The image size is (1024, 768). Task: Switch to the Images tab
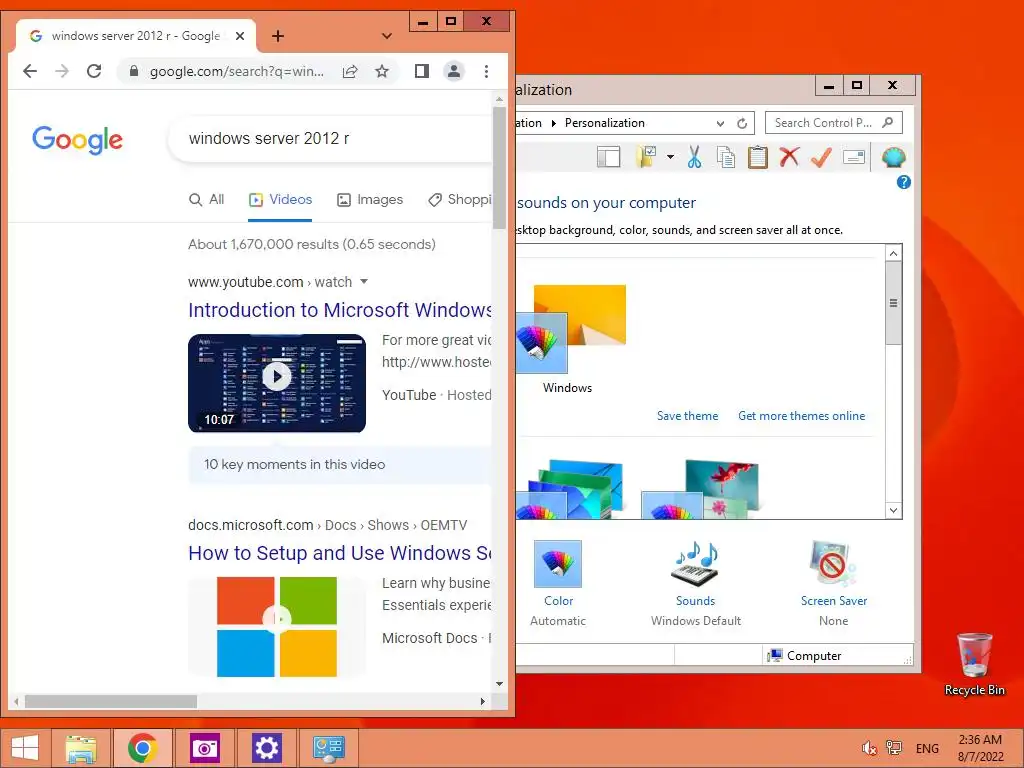pyautogui.click(x=370, y=200)
